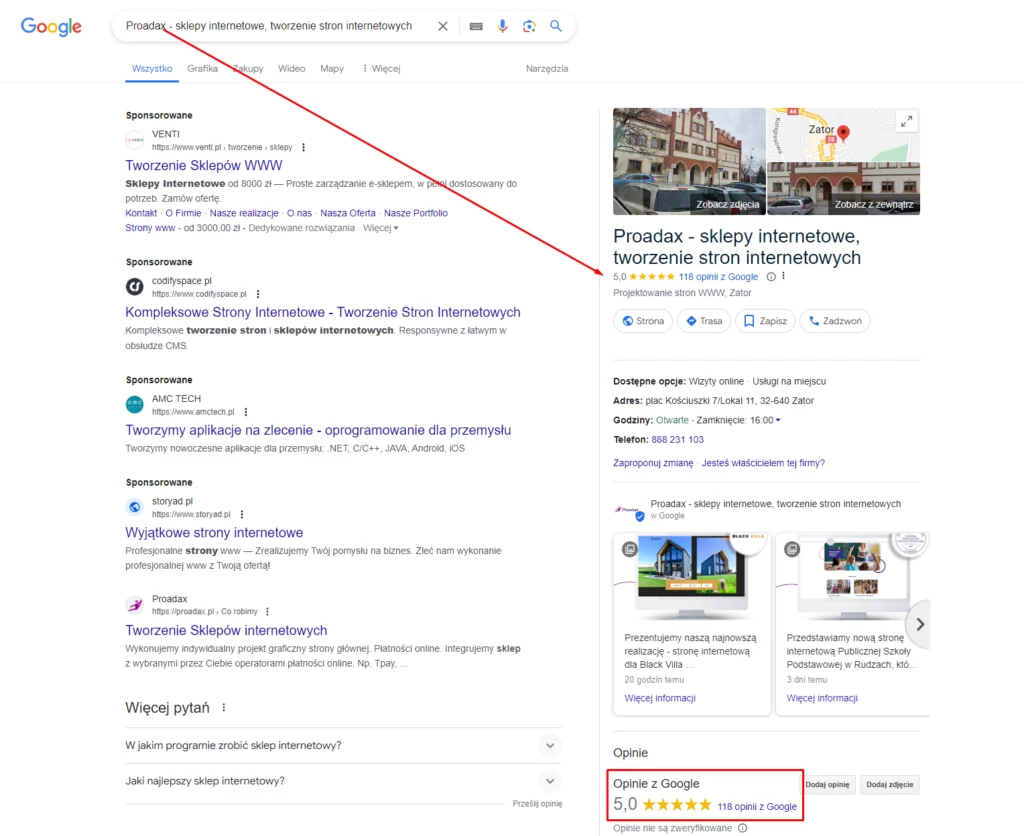Click Zaproponuj zmianę link

click(x=653, y=463)
